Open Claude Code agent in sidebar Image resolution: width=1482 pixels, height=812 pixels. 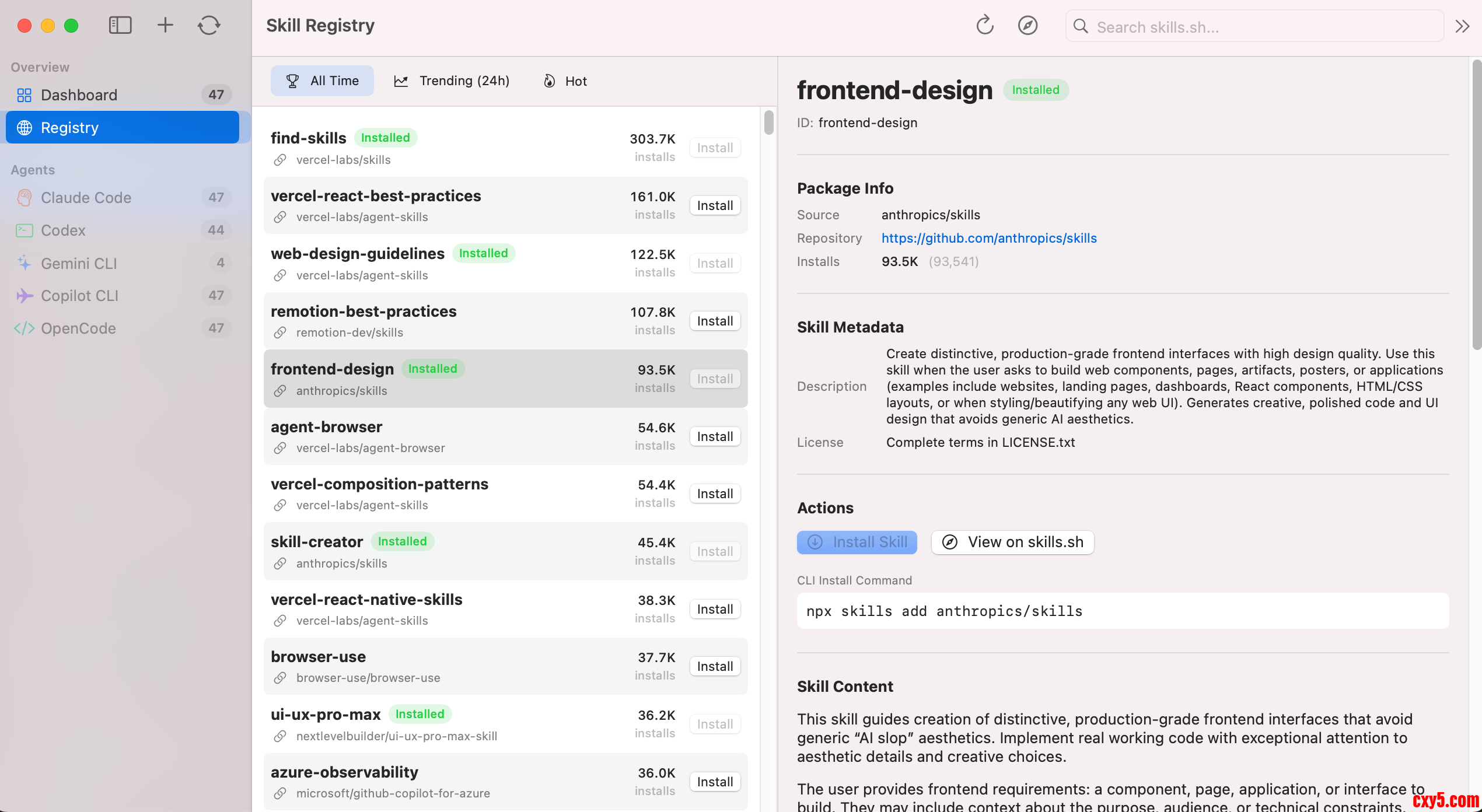tap(86, 198)
